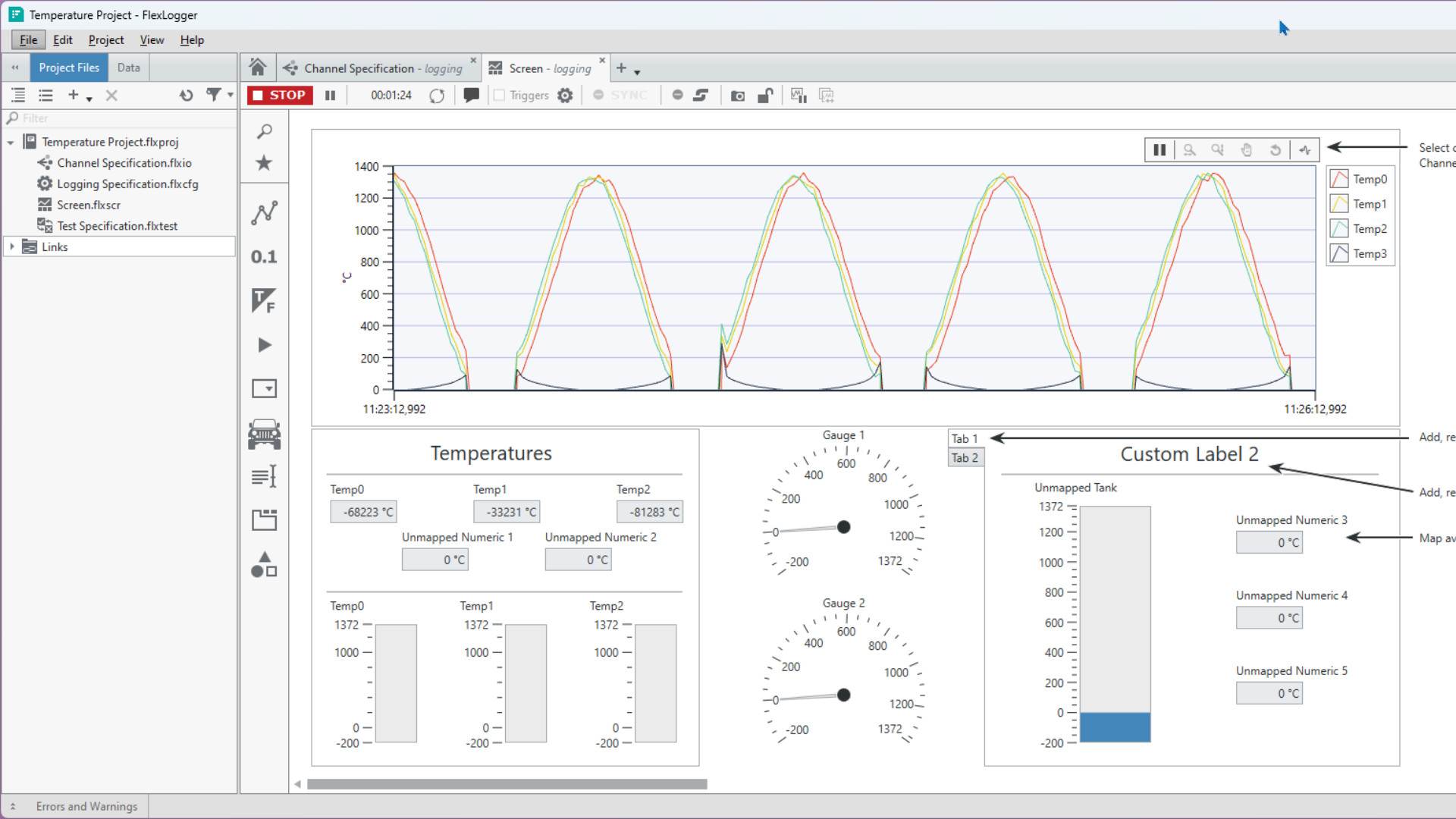This screenshot has height=819, width=1456.
Task: Pause the graph using chart toolbar pause button
Action: [x=1159, y=150]
